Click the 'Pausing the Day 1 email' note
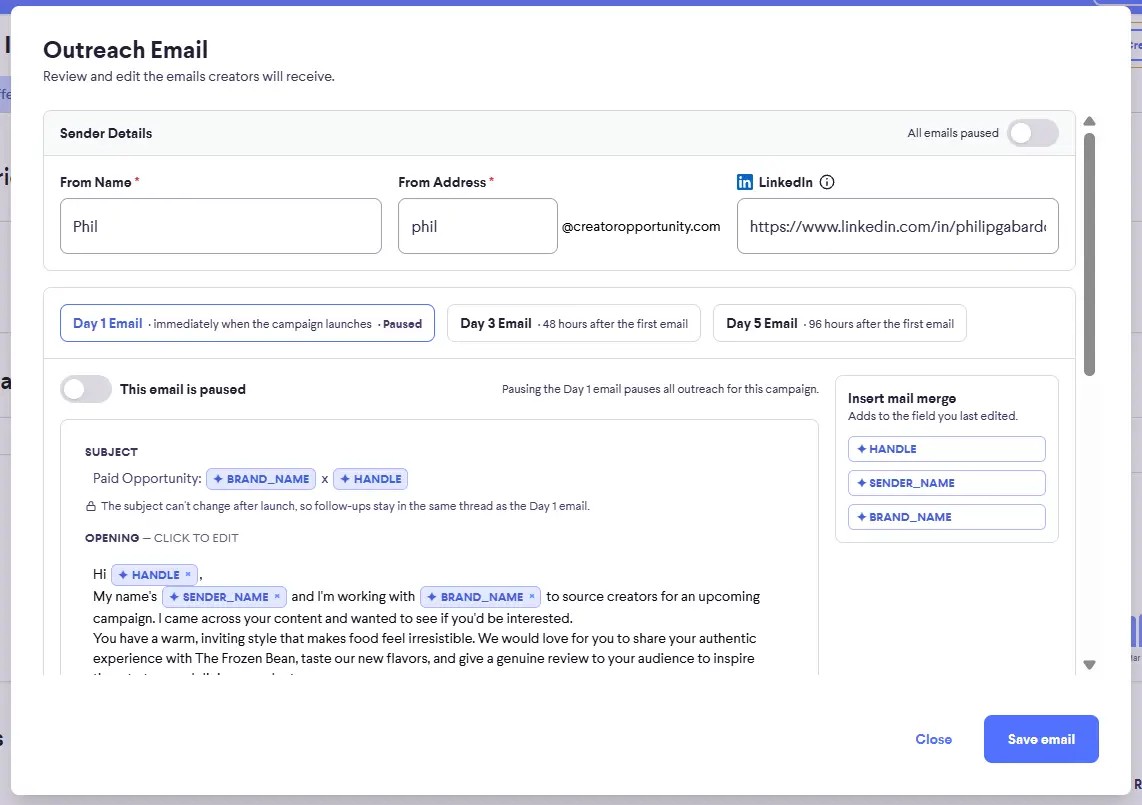This screenshot has width=1142, height=805. point(661,389)
